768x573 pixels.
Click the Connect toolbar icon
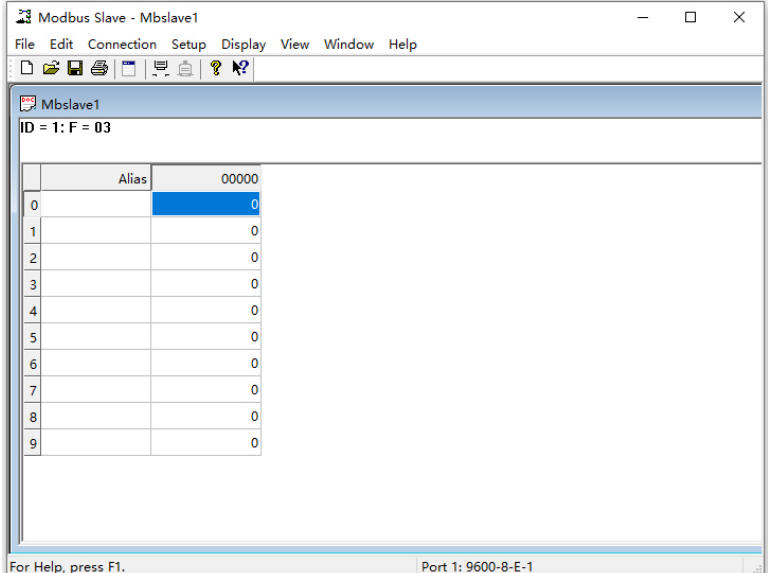(x=160, y=68)
